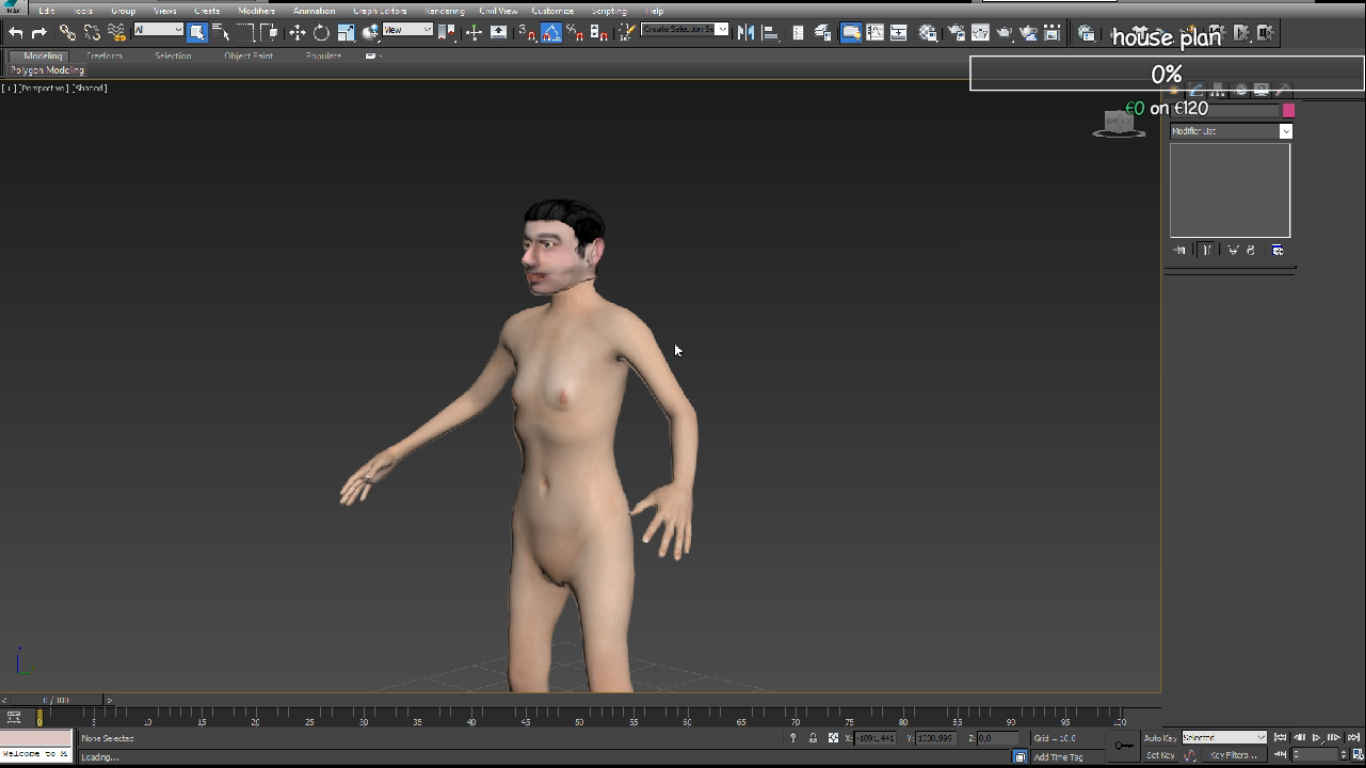
Task: Switch to the Freeform ribbon tab
Action: 104,56
